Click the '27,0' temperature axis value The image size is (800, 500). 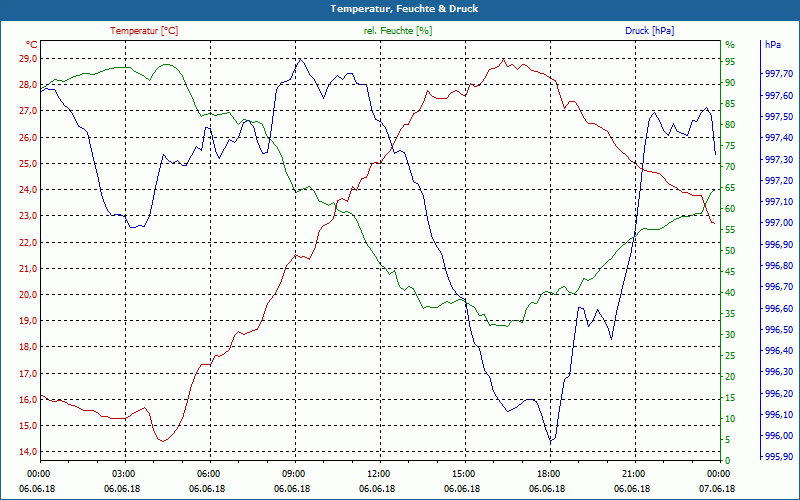28,111
